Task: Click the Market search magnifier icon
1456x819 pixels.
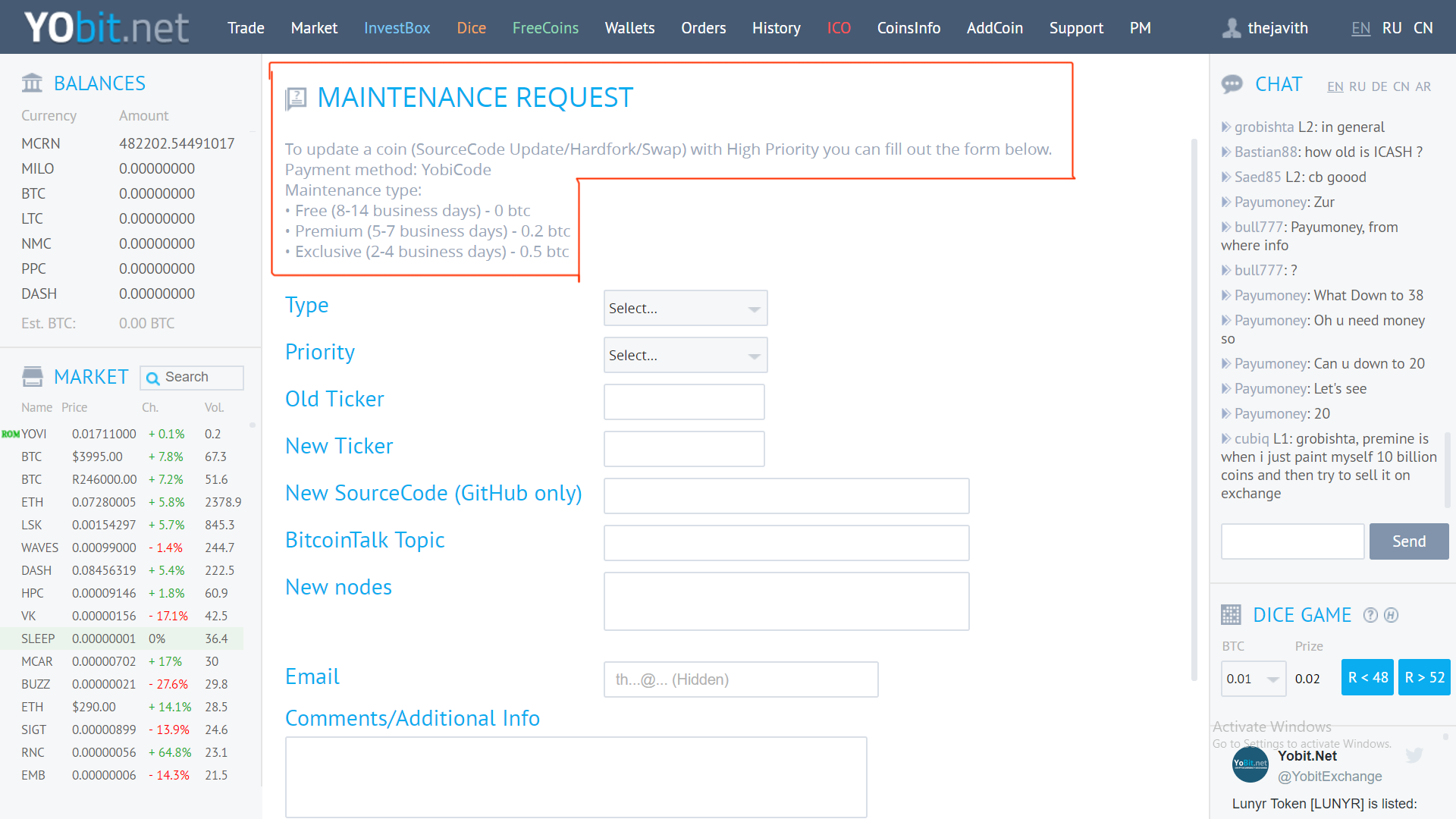Action: click(x=152, y=378)
